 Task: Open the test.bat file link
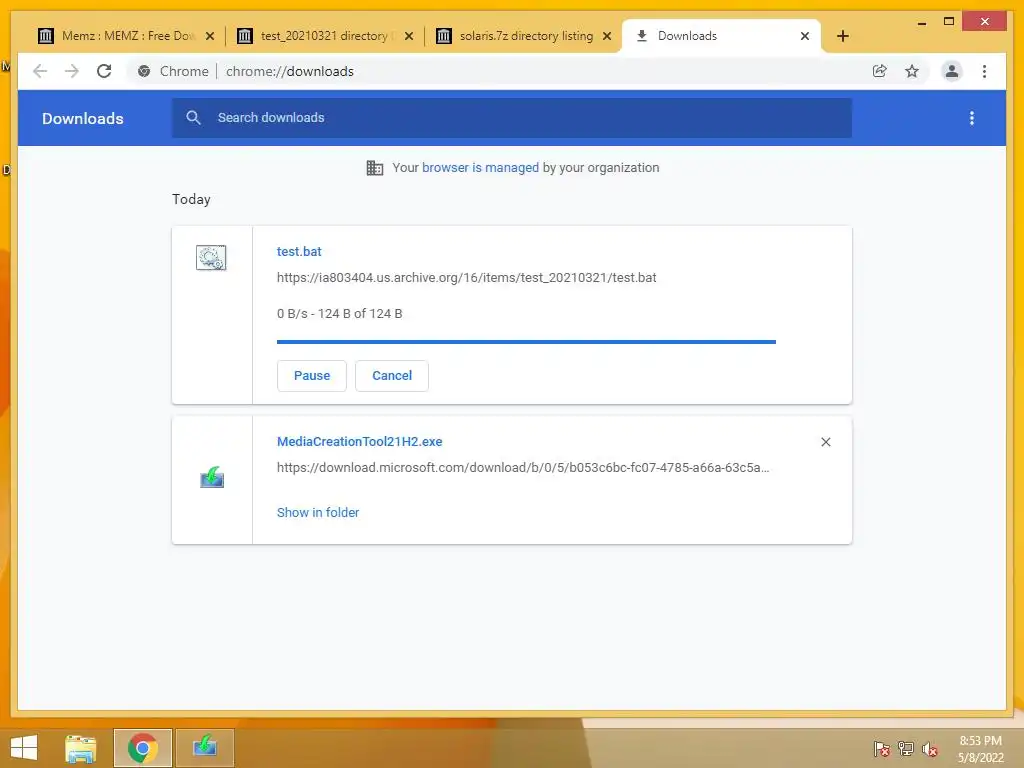pyautogui.click(x=299, y=251)
